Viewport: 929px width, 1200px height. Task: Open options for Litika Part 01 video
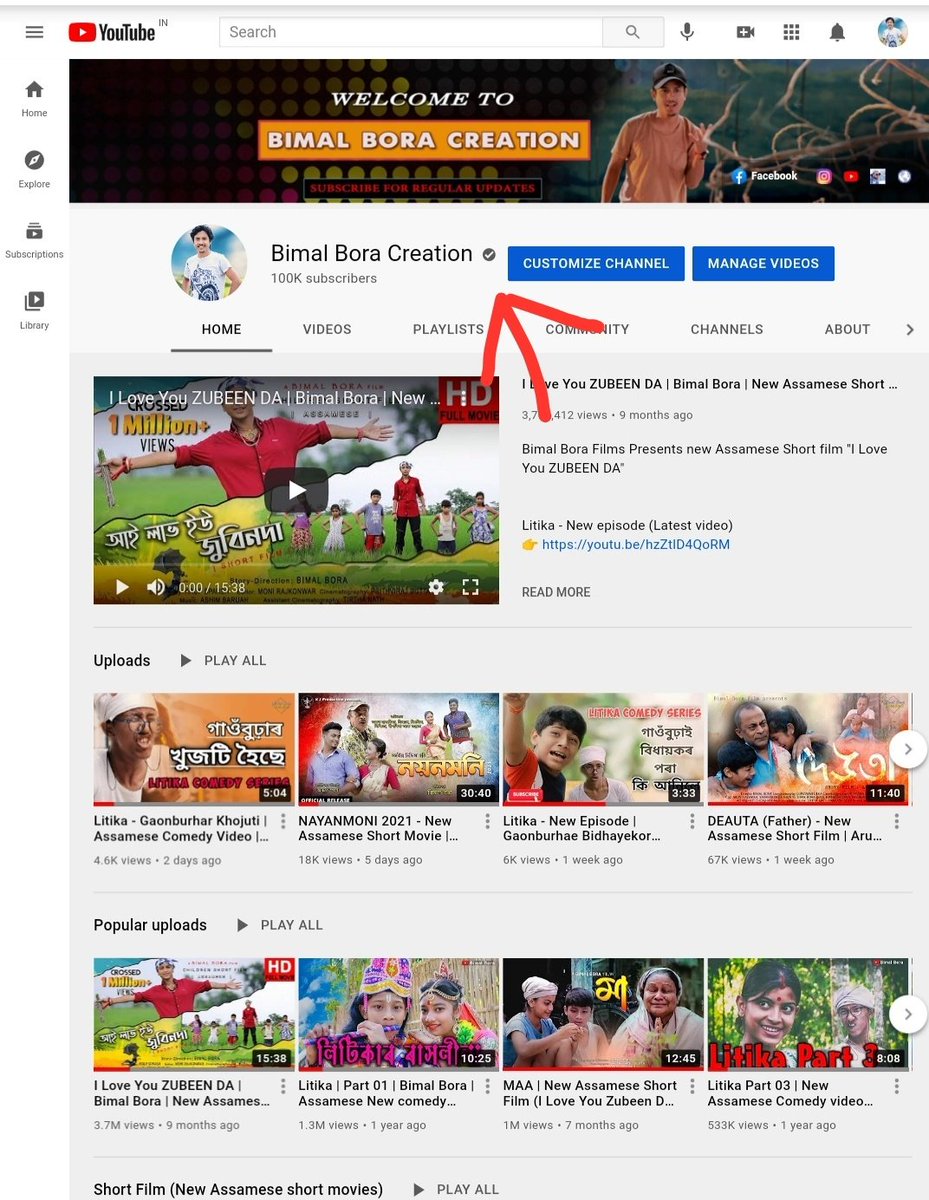pyautogui.click(x=488, y=1086)
